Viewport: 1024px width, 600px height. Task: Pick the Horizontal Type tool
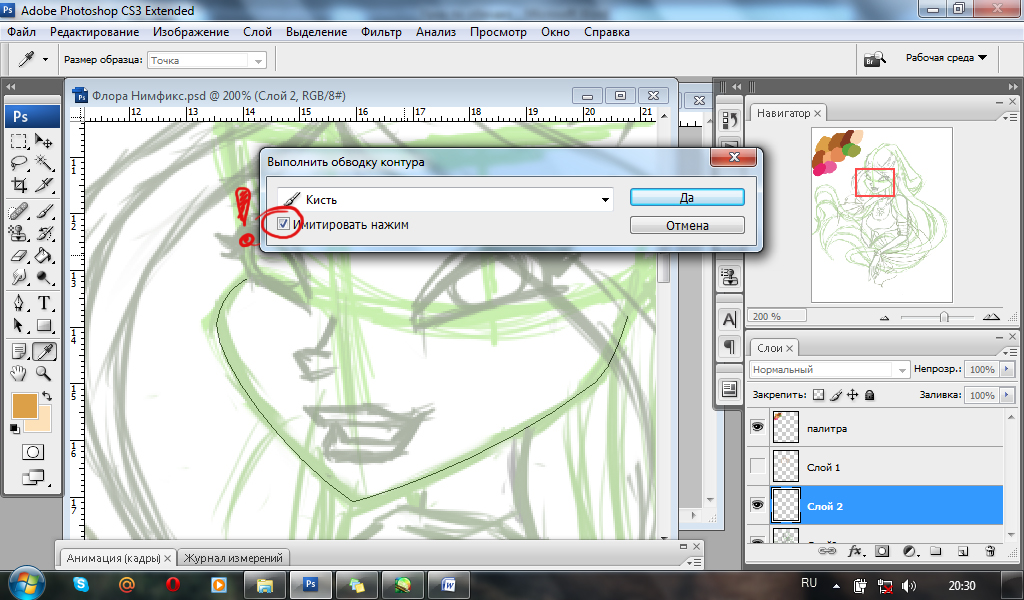(44, 303)
